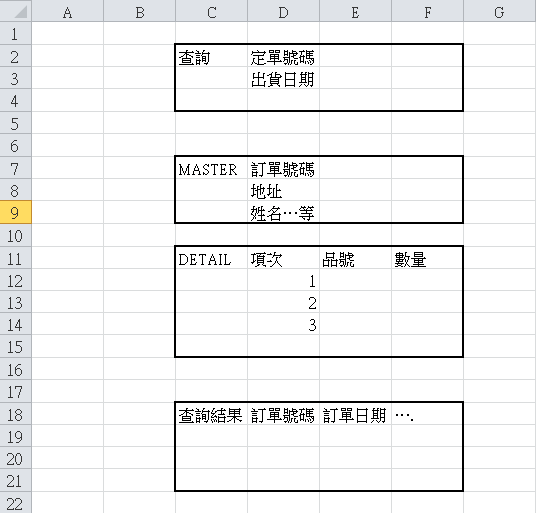This screenshot has width=536, height=513.
Task: Click the cell containing 出貨日期
Action: [x=283, y=78]
